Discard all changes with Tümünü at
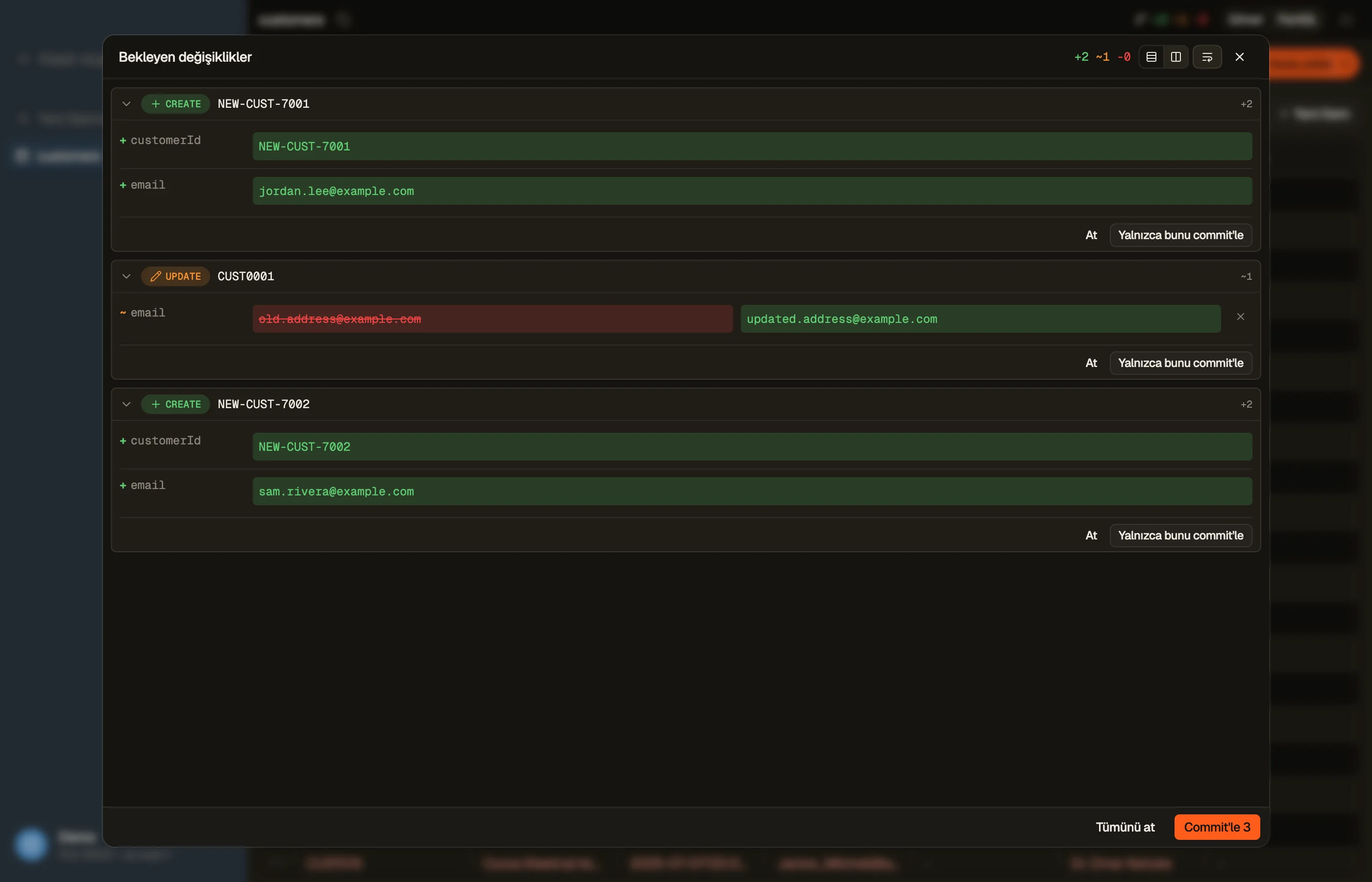Image resolution: width=1372 pixels, height=882 pixels. point(1125,827)
